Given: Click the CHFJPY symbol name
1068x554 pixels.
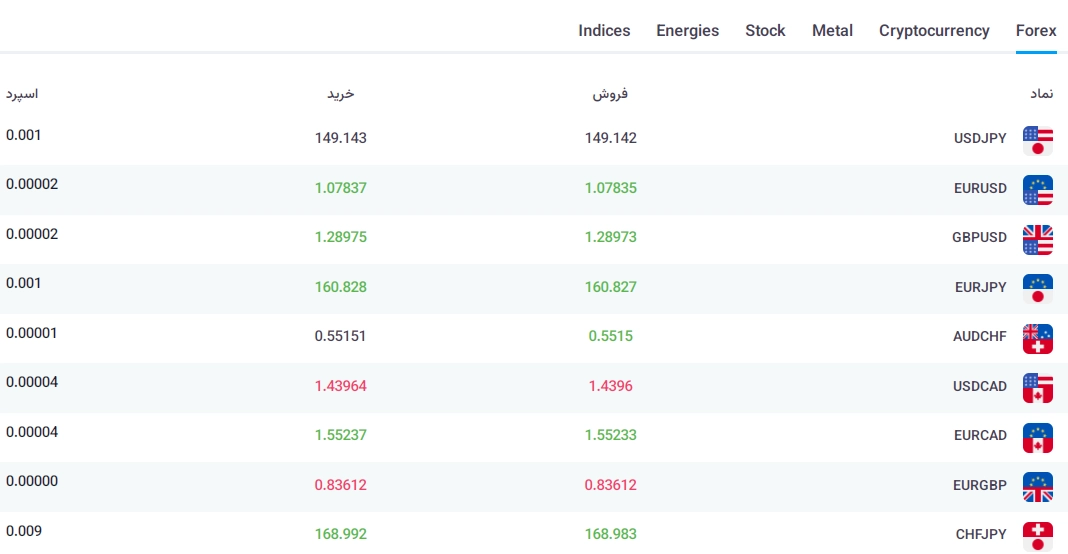Looking at the screenshot, I should pos(981,534).
